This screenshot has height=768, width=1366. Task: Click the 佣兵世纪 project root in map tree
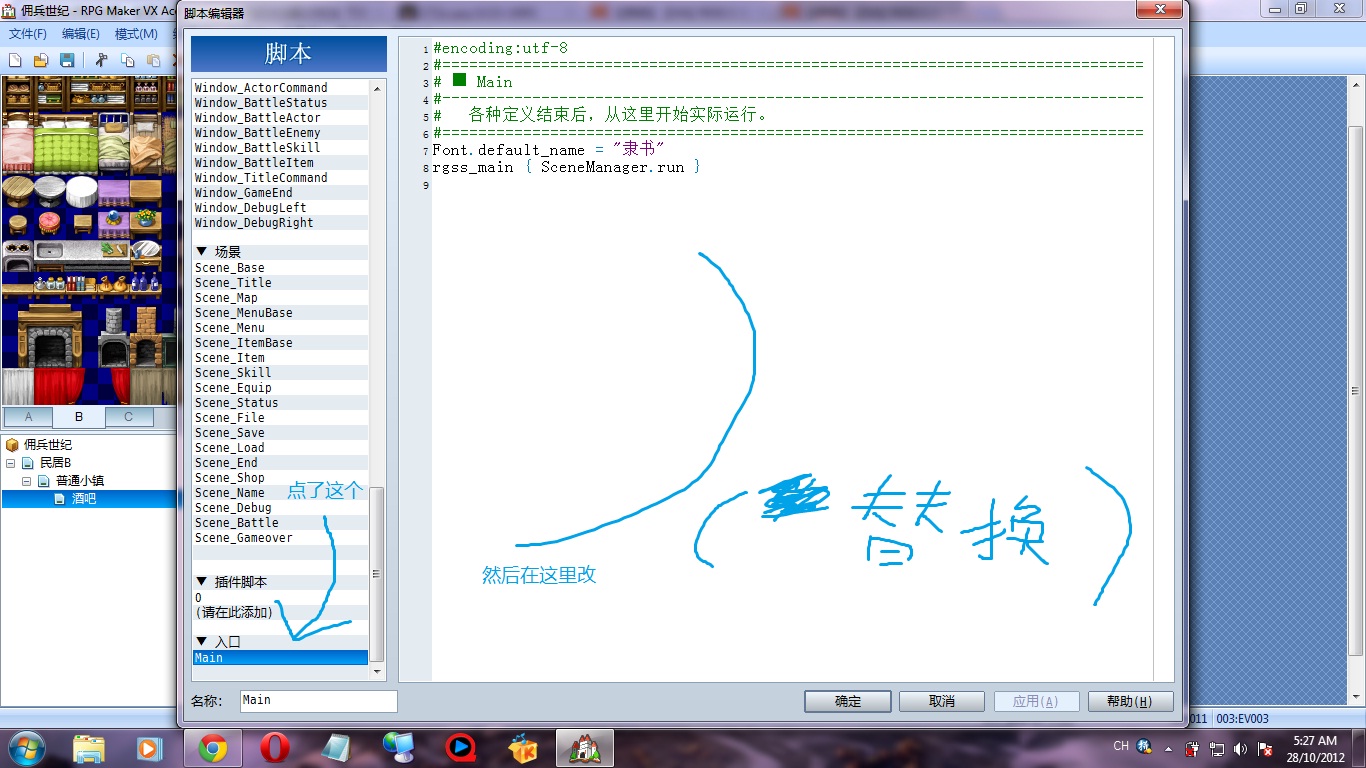tap(48, 444)
